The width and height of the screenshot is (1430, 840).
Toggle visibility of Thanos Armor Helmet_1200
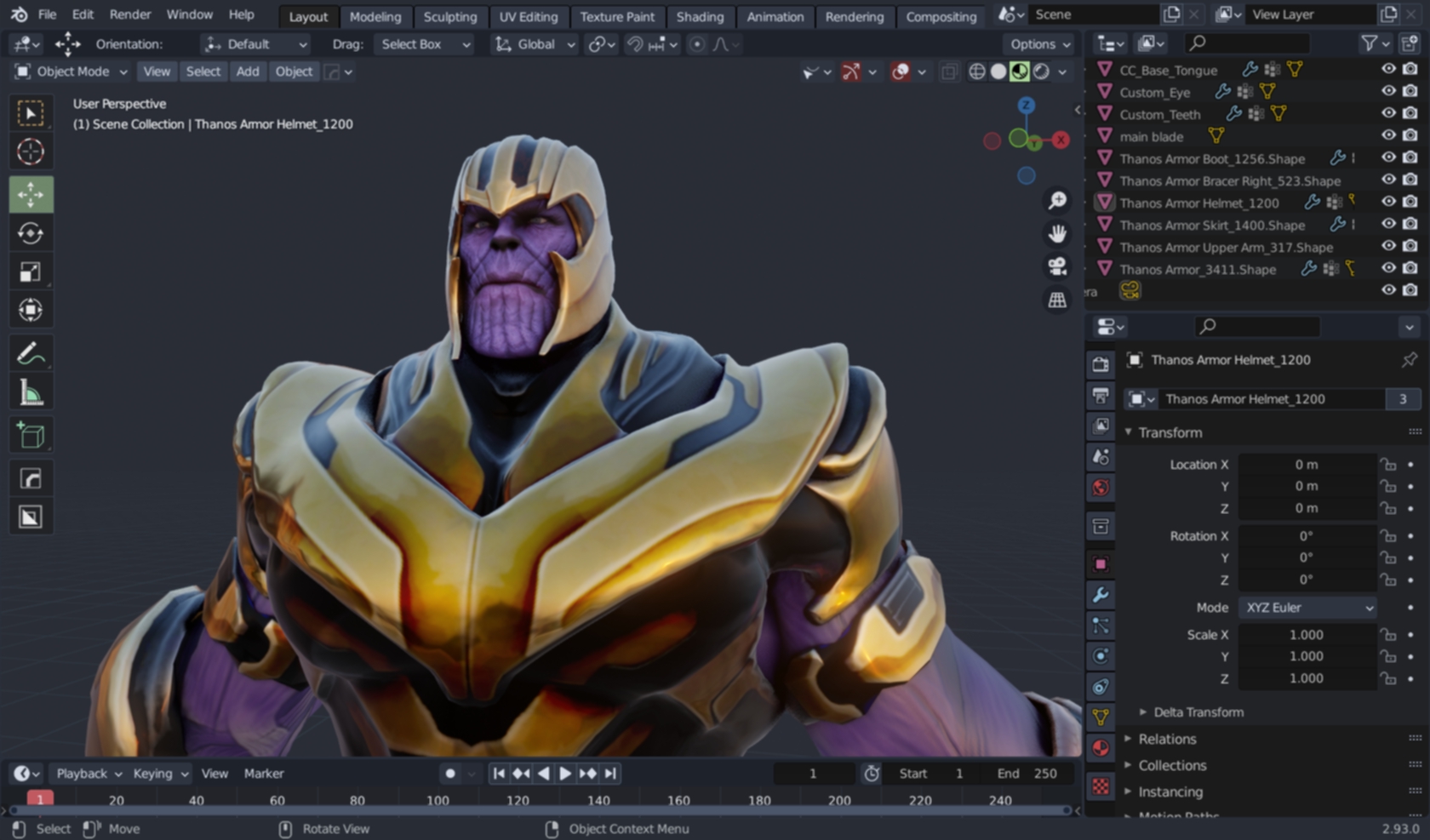click(1388, 202)
